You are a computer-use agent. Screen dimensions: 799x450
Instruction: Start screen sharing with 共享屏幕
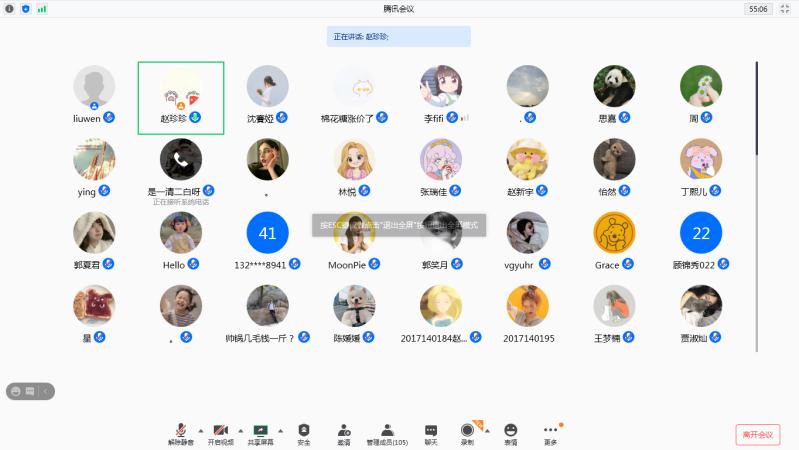tap(260, 432)
